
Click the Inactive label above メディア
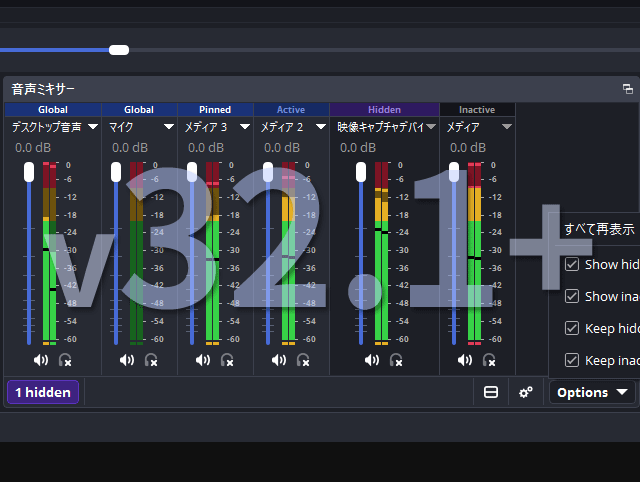tap(477, 109)
